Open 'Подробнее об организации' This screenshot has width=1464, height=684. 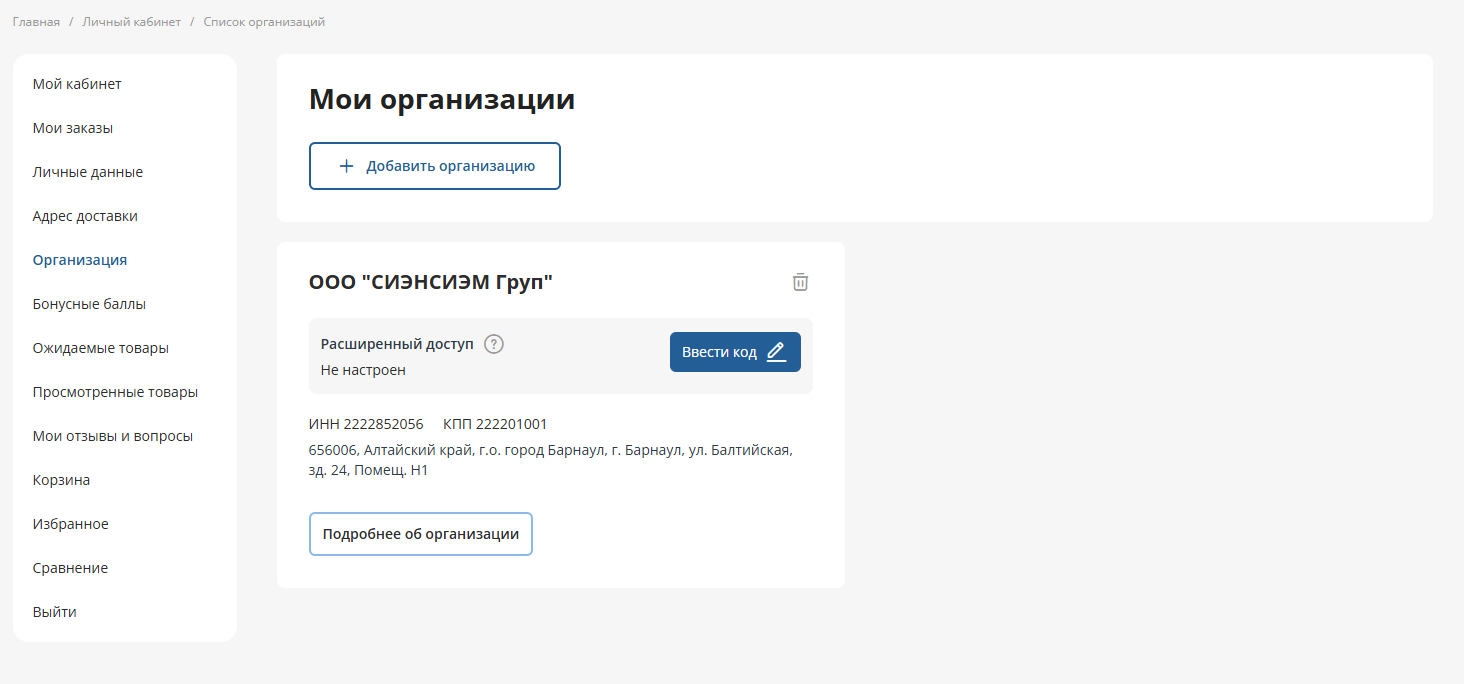421,534
